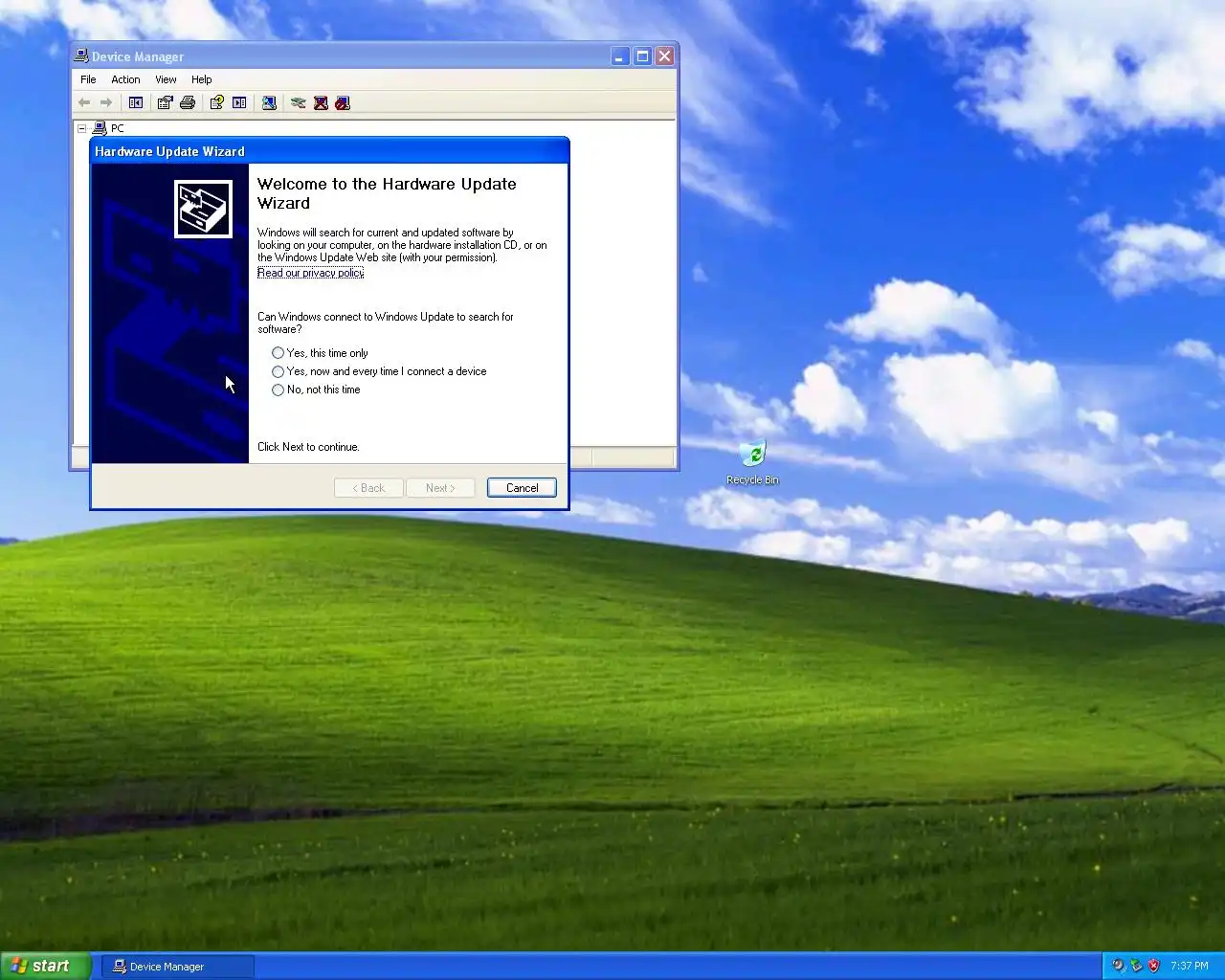This screenshot has height=980, width=1225.
Task: Click the Back button in wizard
Action: (368, 488)
